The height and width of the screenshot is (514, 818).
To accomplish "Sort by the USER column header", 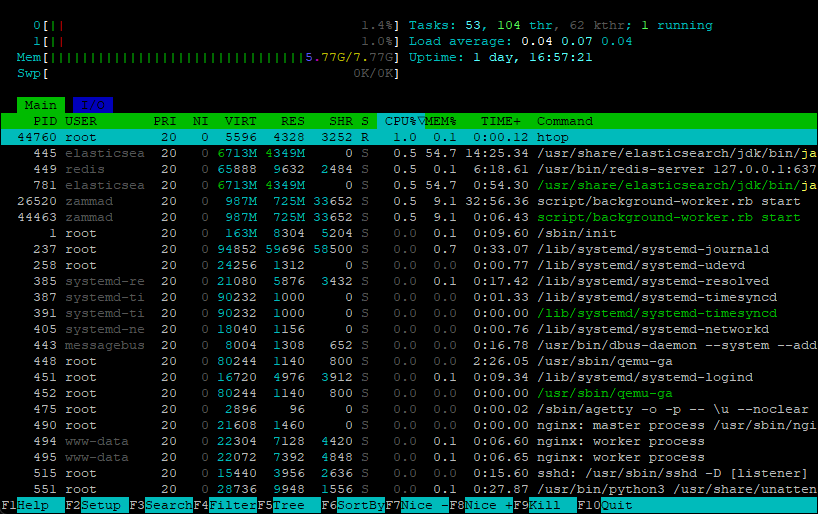I will pos(81,121).
